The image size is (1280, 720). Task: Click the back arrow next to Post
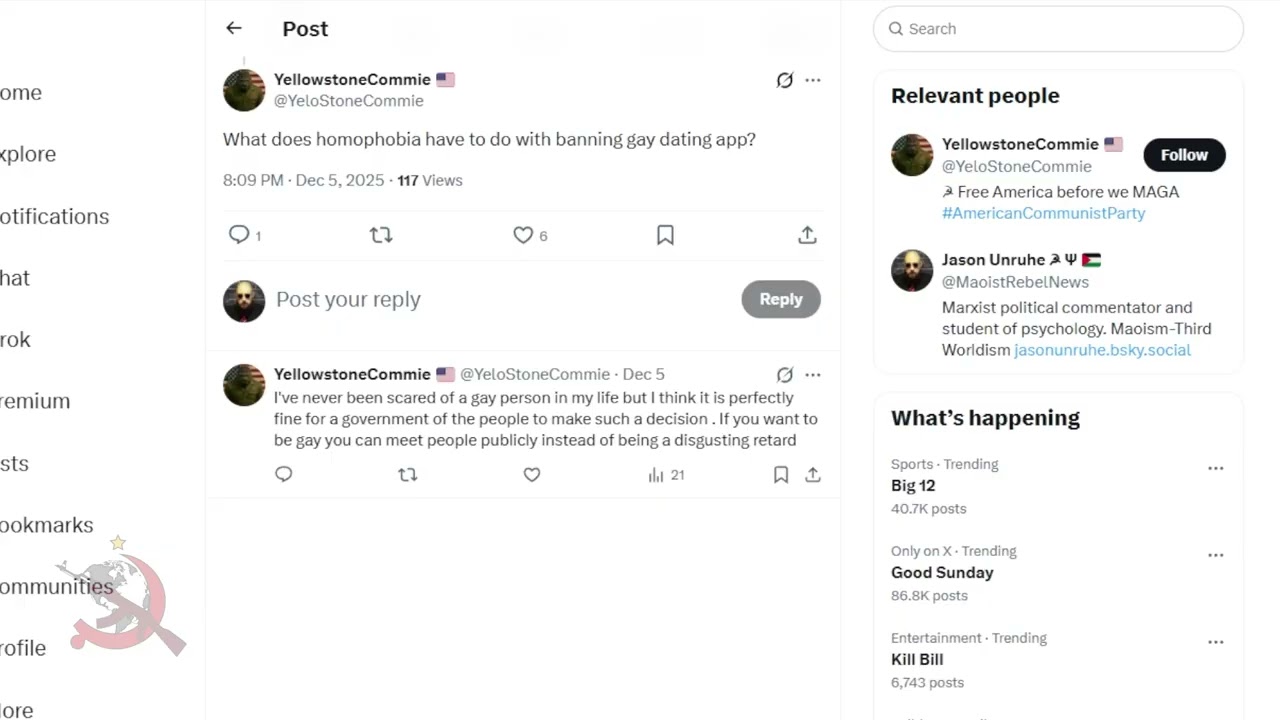[x=234, y=28]
